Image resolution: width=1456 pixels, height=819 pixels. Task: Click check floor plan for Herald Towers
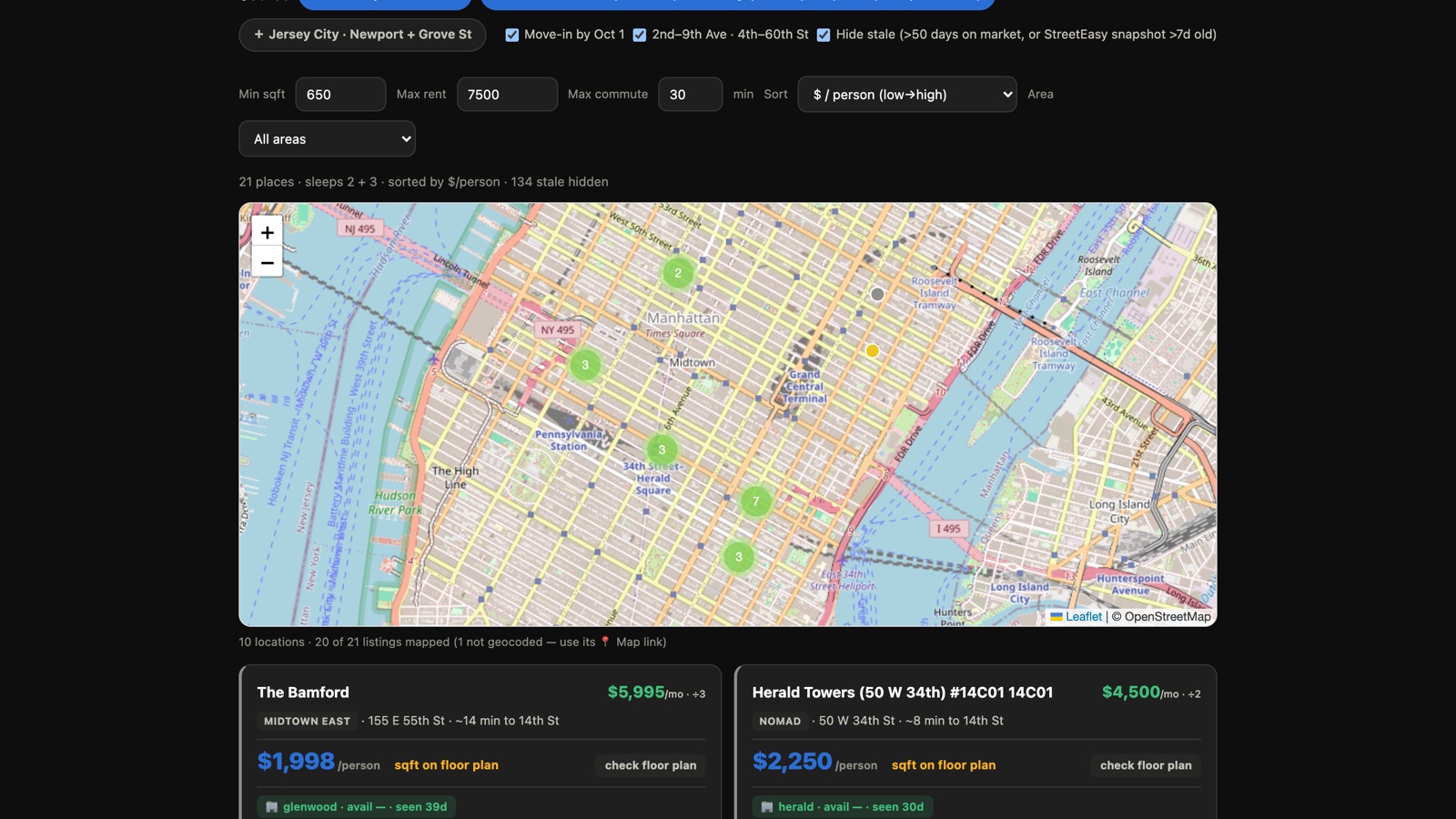1146,765
